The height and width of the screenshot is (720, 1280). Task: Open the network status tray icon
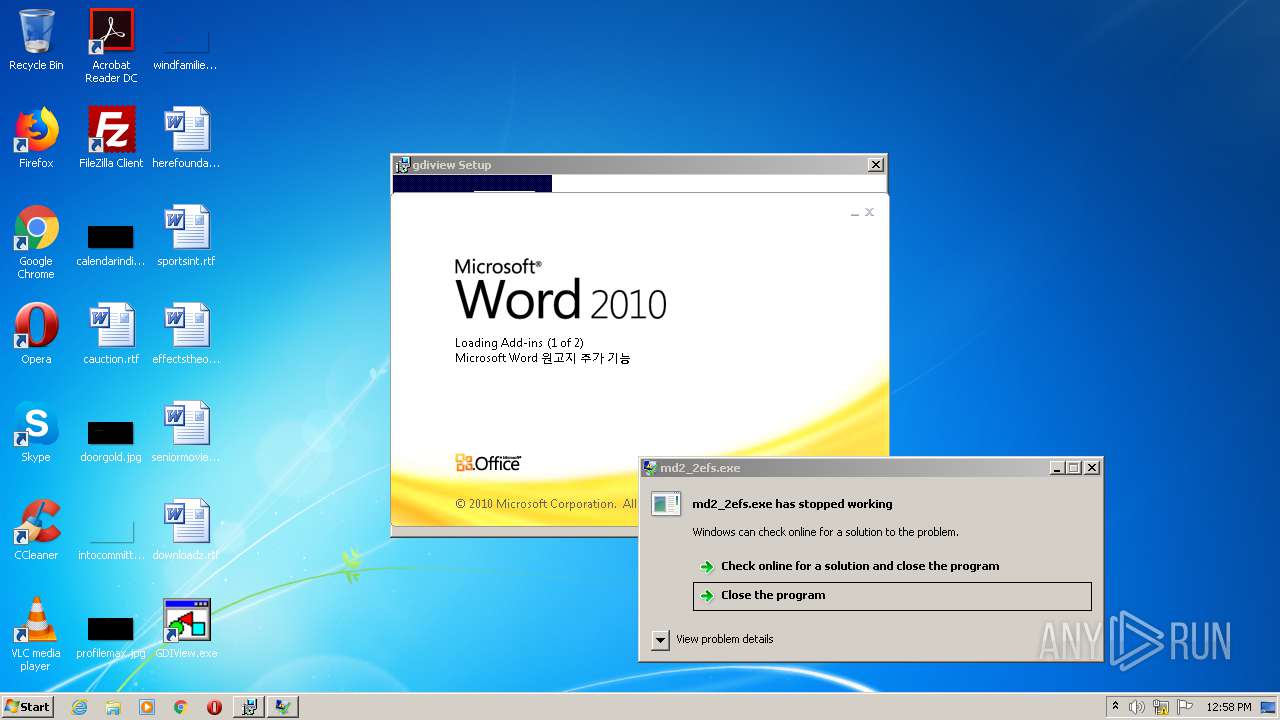click(x=1161, y=707)
